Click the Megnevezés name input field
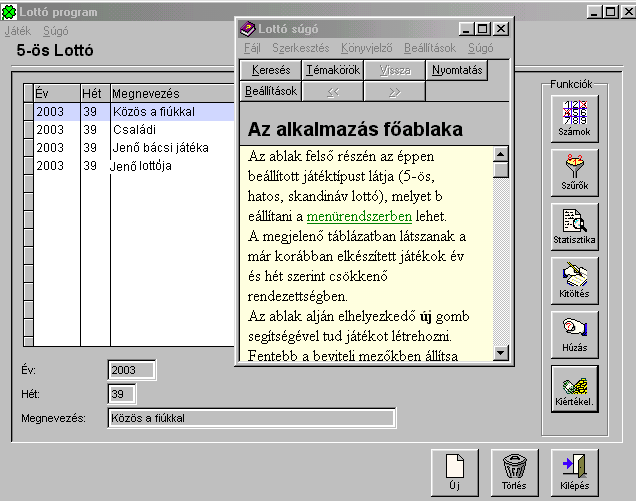Viewport: 636px width, 501px height. click(x=252, y=418)
